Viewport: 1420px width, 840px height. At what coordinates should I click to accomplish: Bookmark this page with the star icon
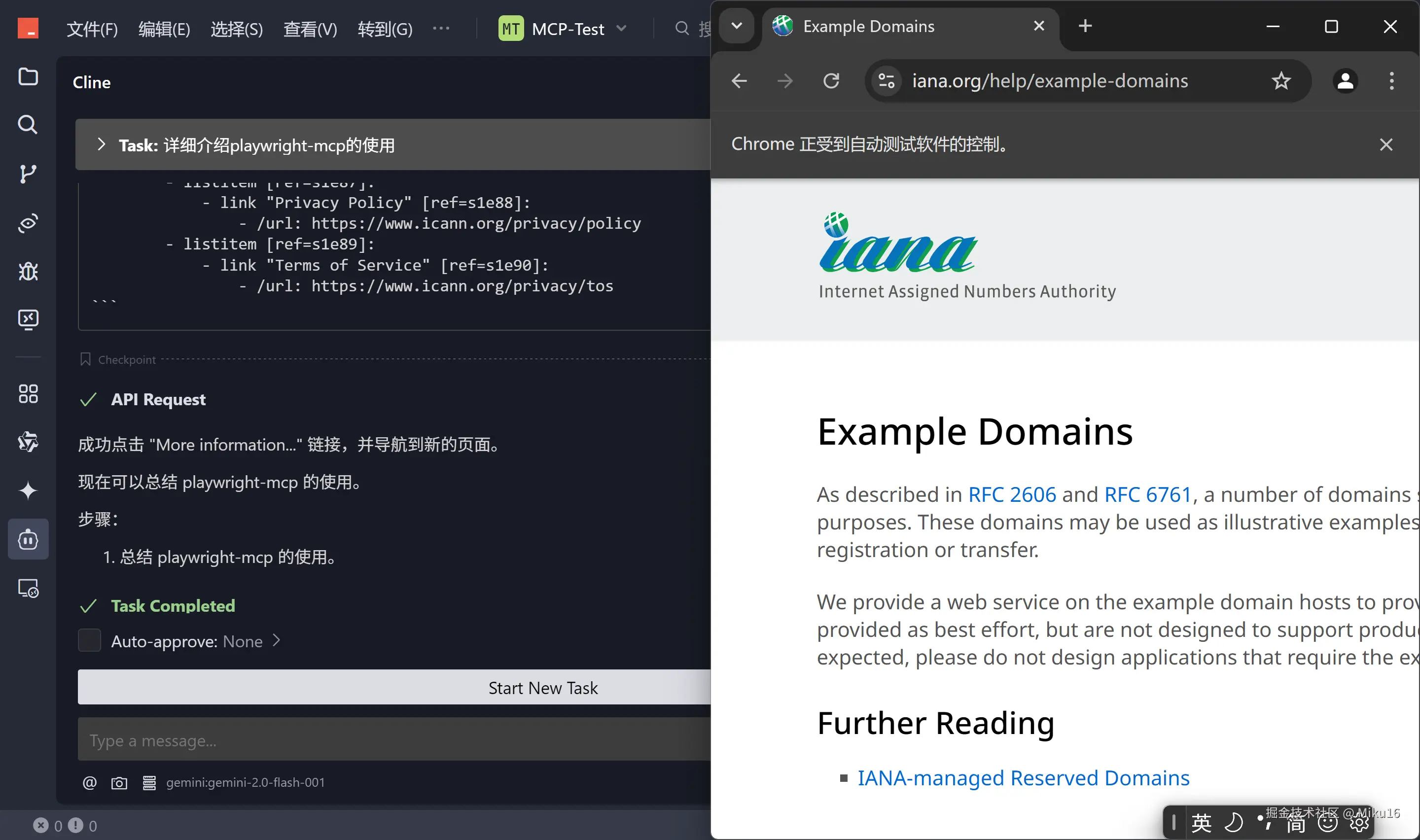1281,81
